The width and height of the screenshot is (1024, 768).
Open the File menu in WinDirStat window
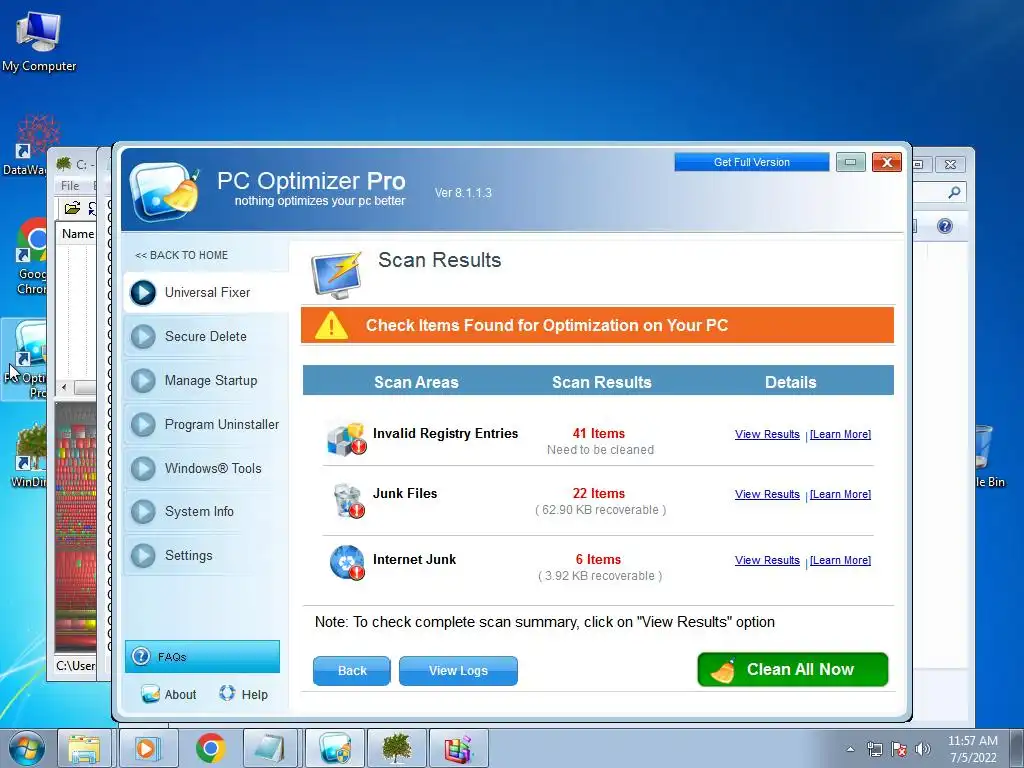pyautogui.click(x=70, y=185)
